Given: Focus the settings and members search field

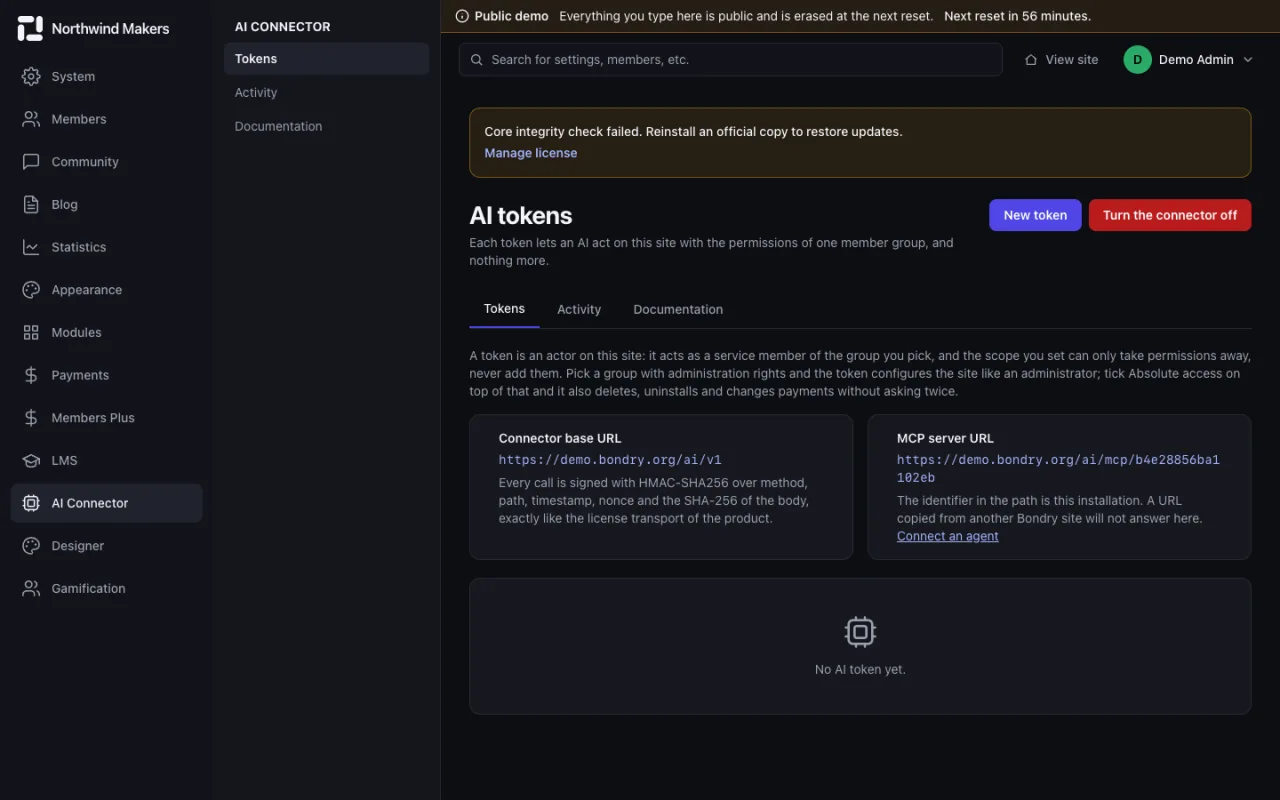Looking at the screenshot, I should (731, 60).
